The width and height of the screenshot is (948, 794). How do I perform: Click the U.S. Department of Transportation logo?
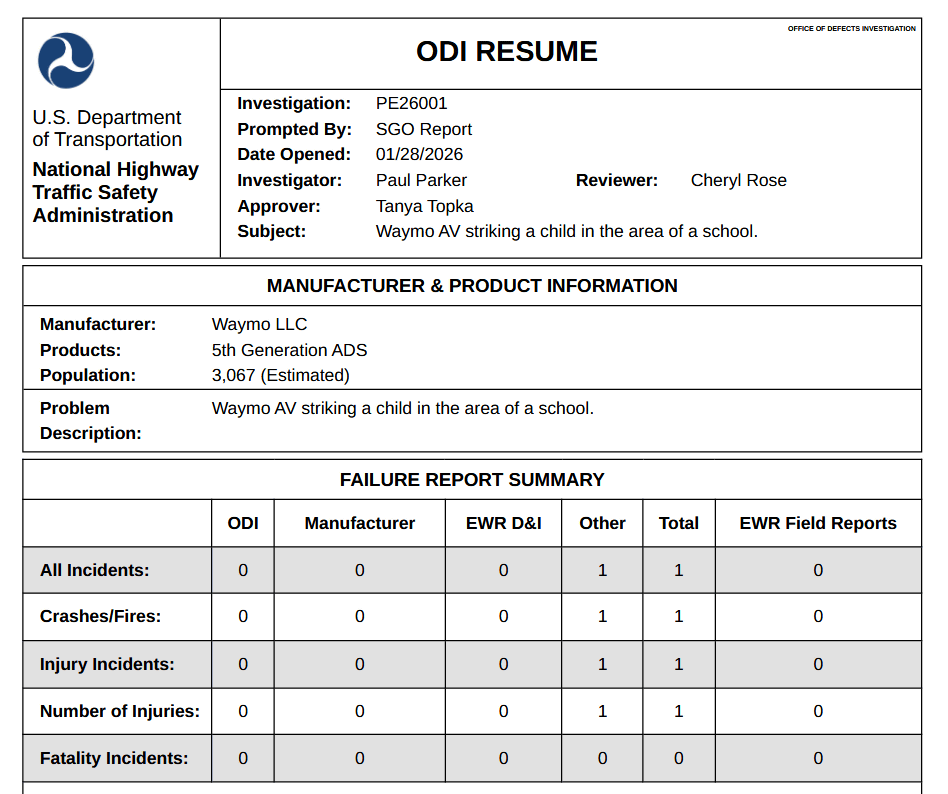(66, 60)
